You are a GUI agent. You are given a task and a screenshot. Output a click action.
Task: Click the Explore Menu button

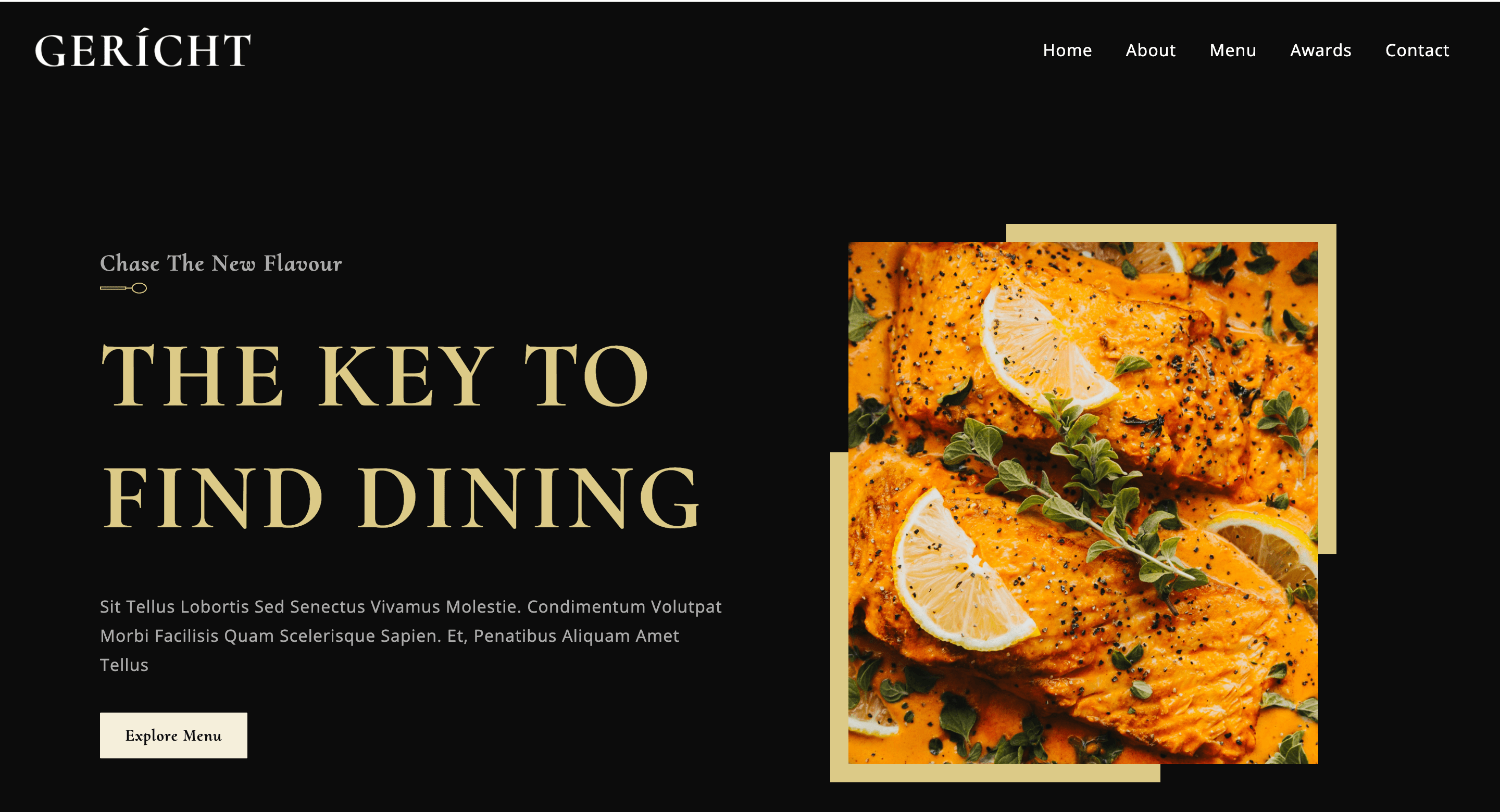[x=173, y=735]
